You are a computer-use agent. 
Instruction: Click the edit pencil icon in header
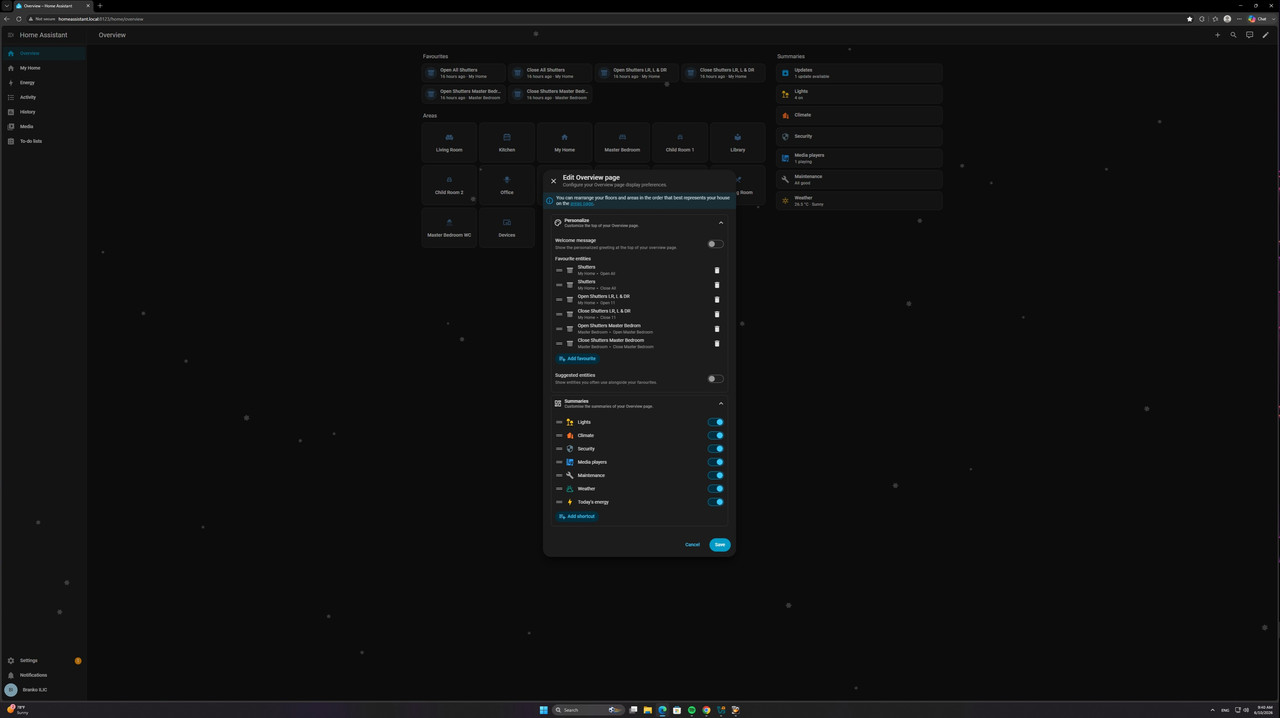[1265, 35]
